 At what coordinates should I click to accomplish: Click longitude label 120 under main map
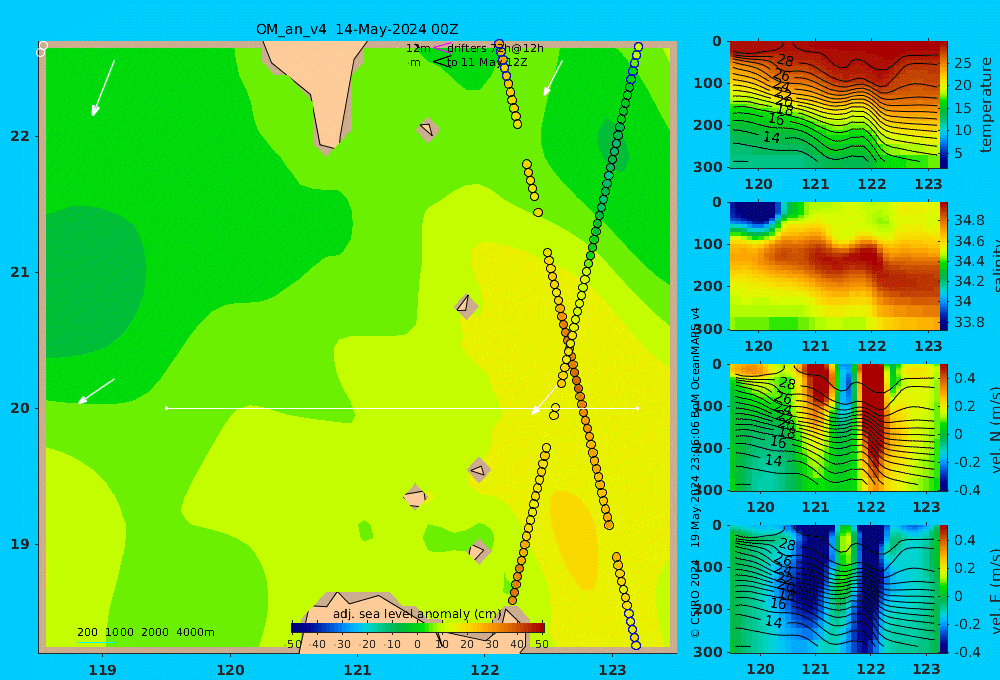tap(230, 670)
